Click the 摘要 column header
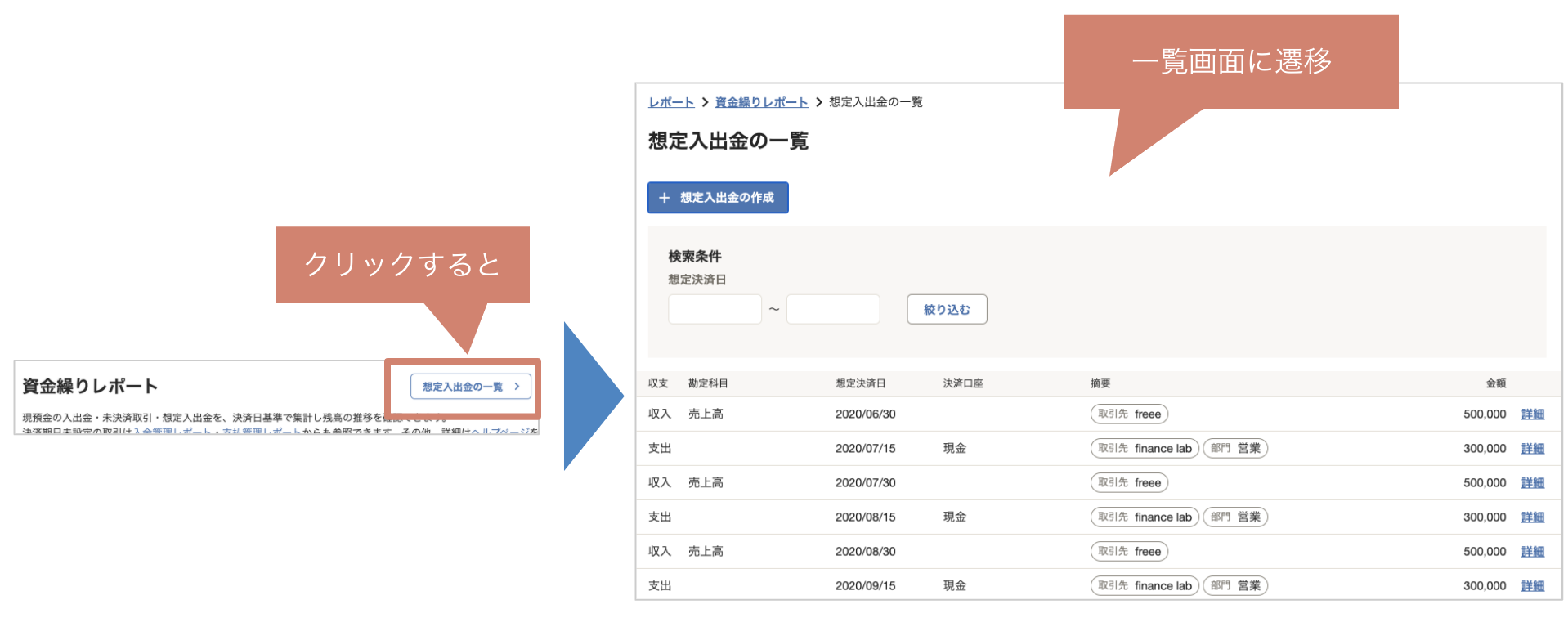 (x=1100, y=383)
